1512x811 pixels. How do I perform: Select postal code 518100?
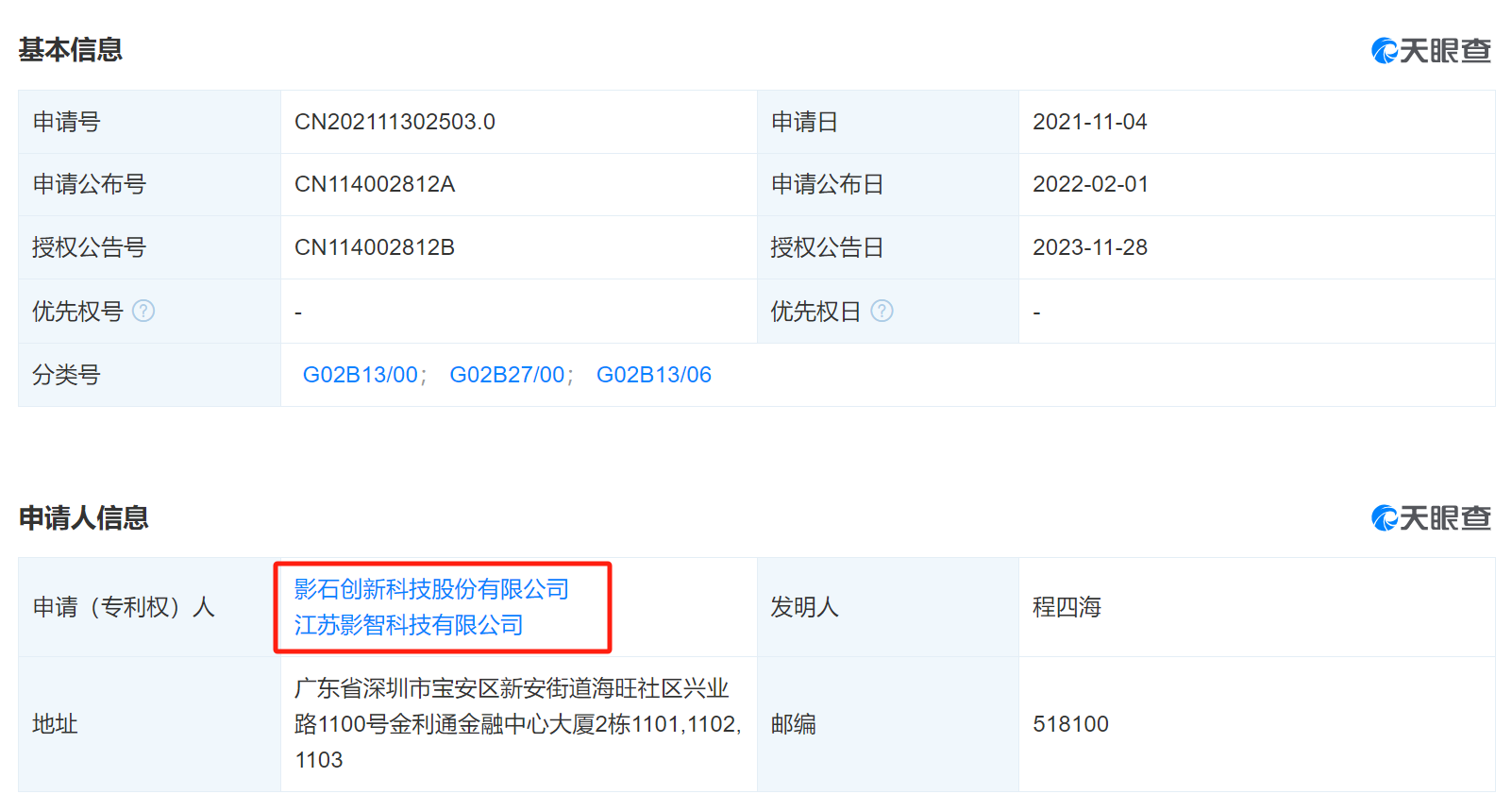point(1070,724)
